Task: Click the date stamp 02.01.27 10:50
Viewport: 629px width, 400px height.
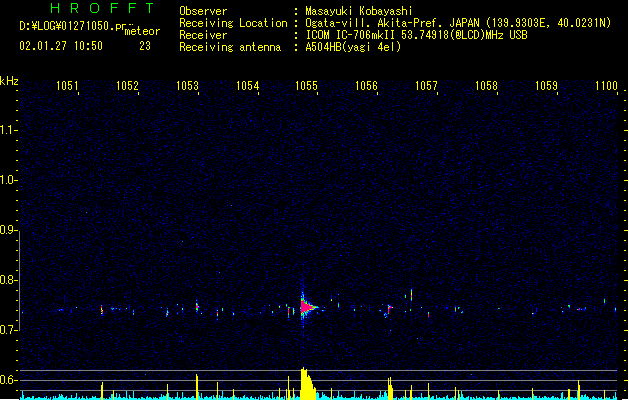Action: (61, 46)
